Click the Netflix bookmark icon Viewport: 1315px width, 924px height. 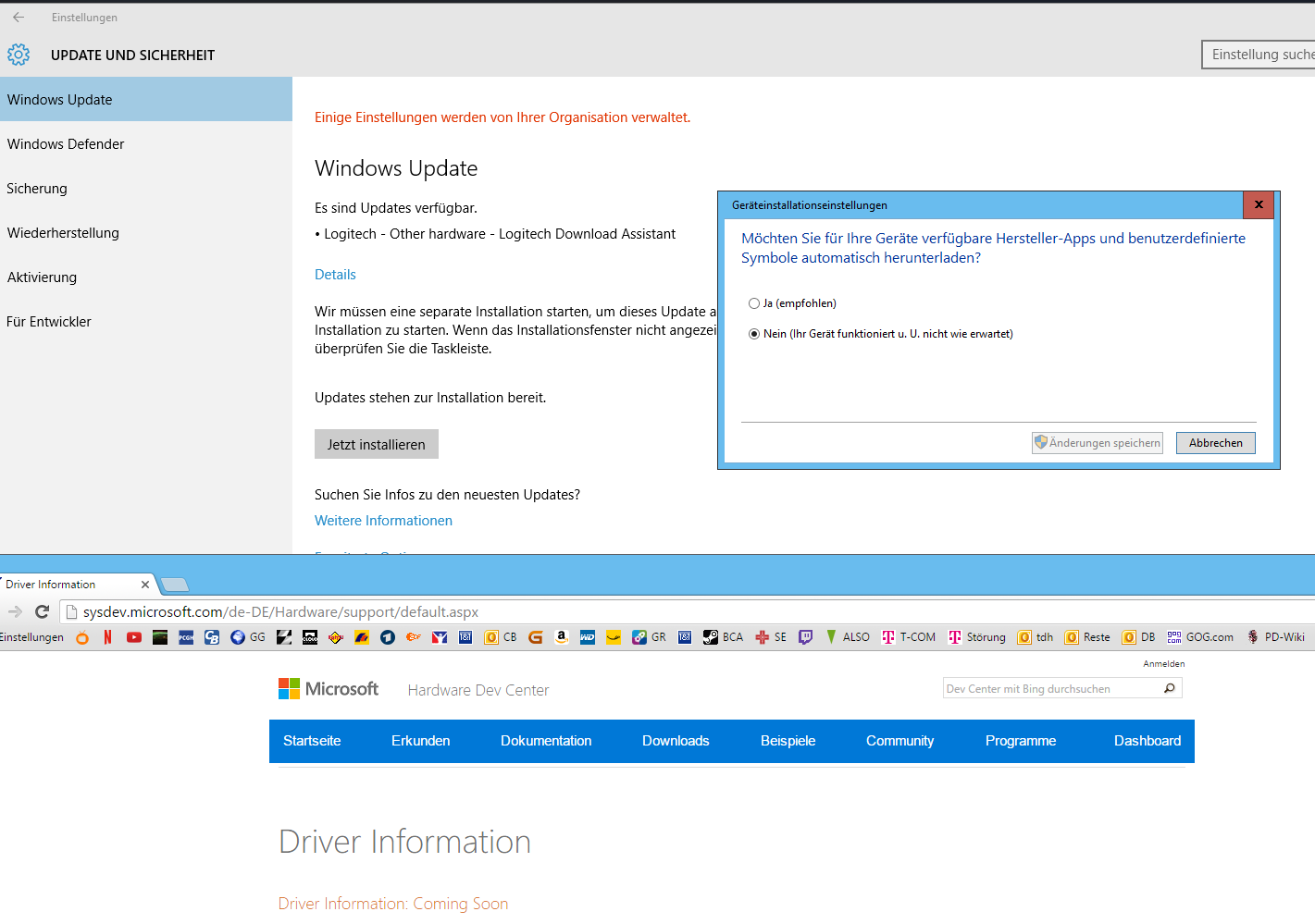coord(108,637)
